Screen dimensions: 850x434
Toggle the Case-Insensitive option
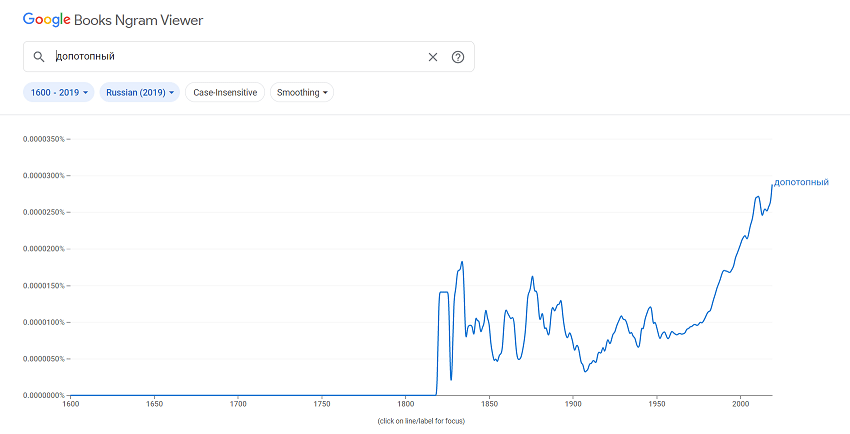click(225, 93)
